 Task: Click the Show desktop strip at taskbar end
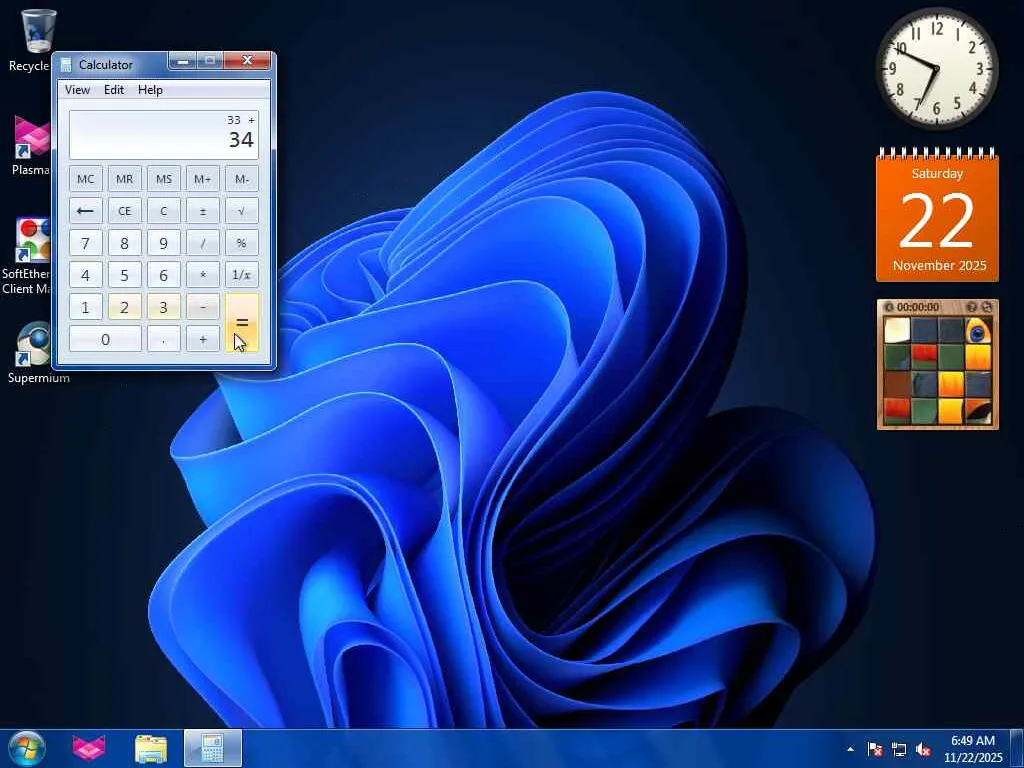point(1017,748)
